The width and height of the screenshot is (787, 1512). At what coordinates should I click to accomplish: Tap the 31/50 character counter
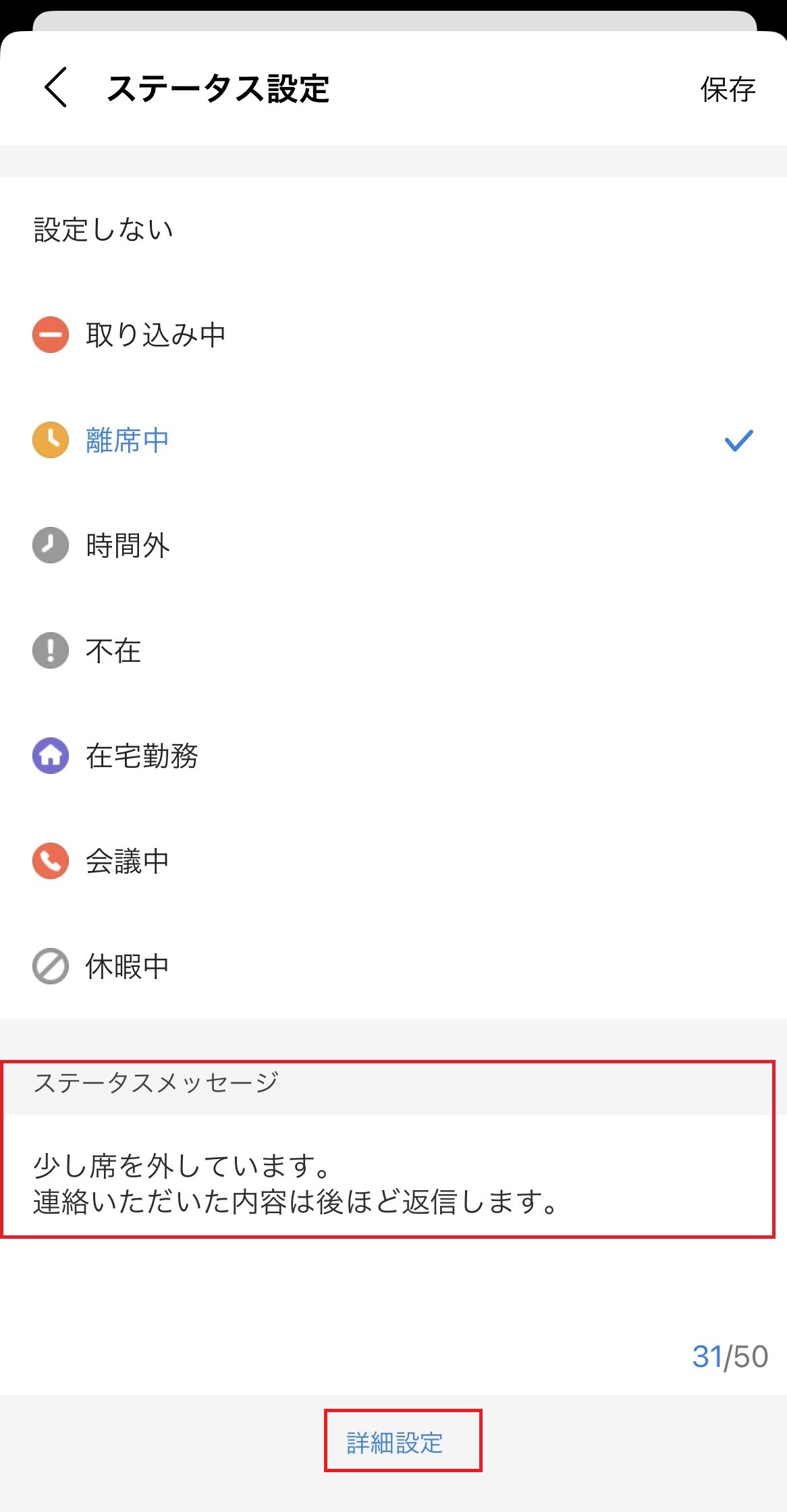[x=730, y=1356]
